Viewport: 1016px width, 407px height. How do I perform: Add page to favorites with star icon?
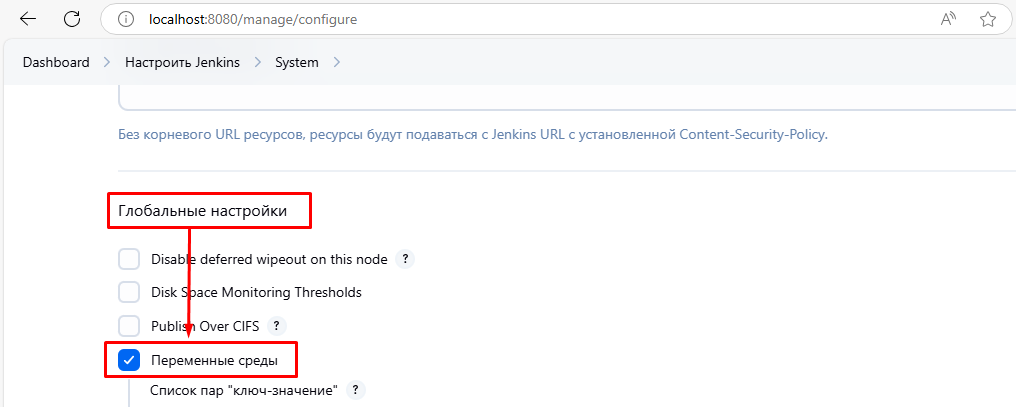(x=988, y=19)
